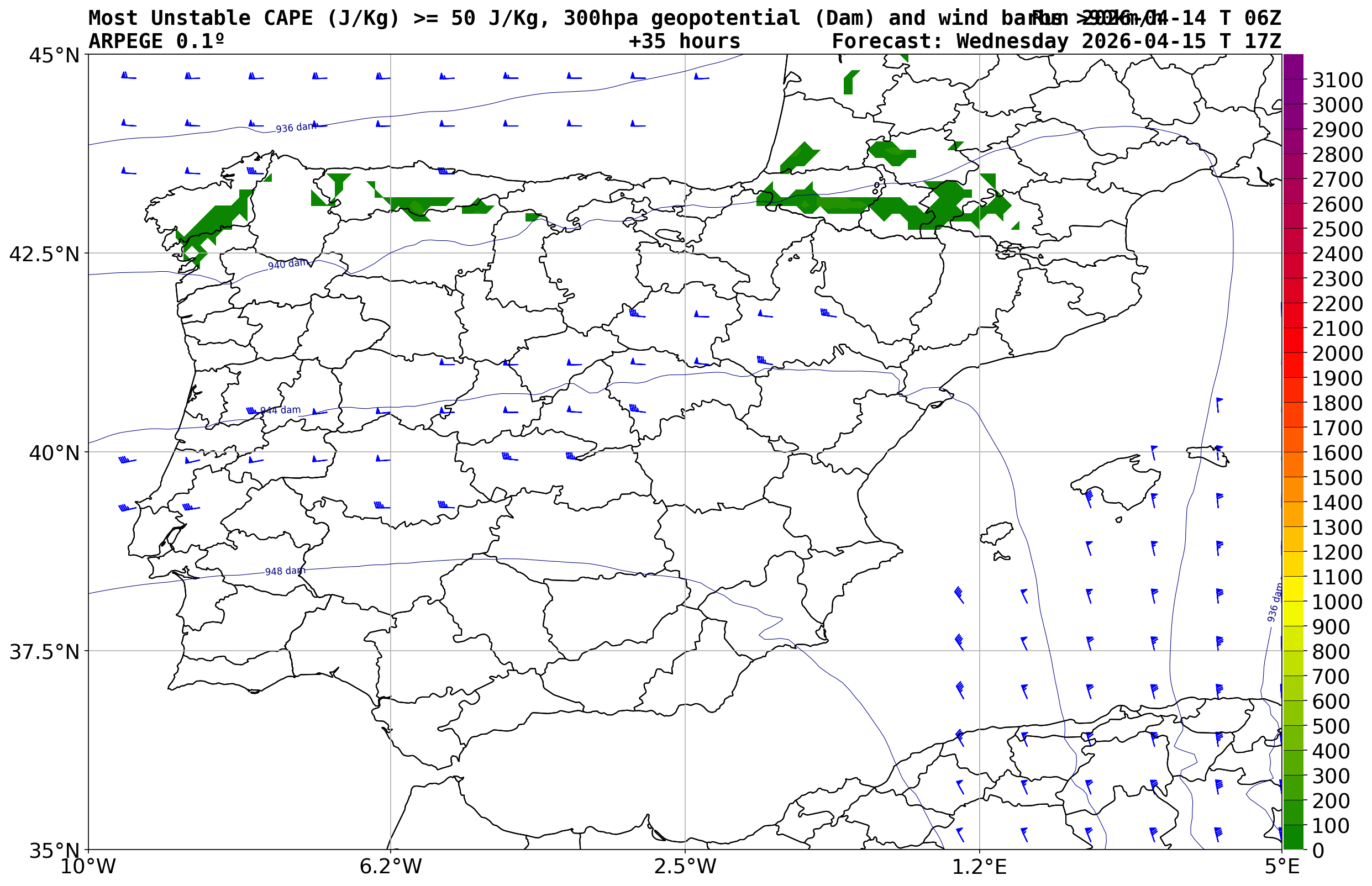Click the 936 dam label near northwest Atlantic
This screenshot has height=886, width=1372.
[296, 127]
